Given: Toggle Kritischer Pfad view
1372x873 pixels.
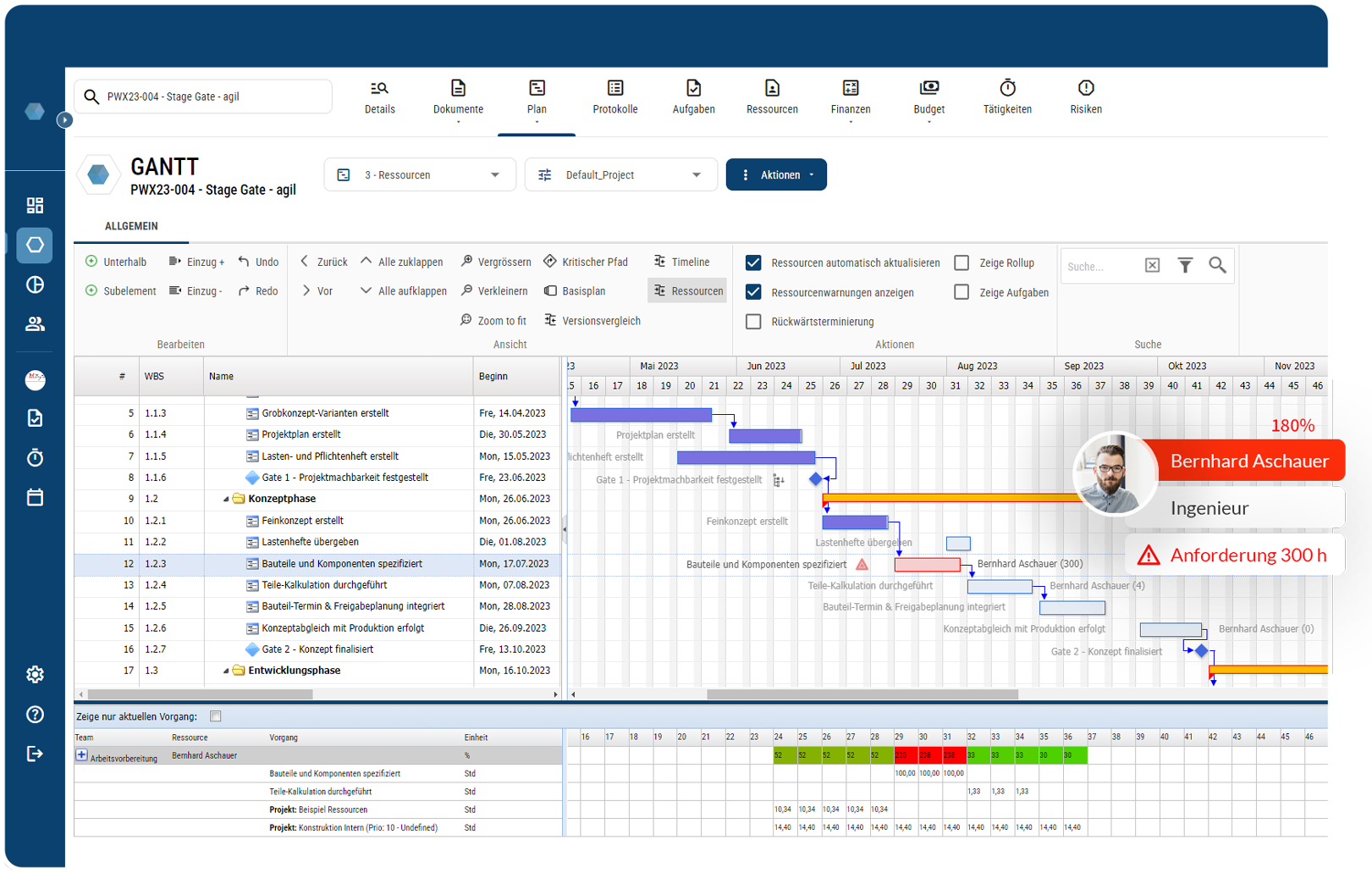Looking at the screenshot, I should (586, 262).
